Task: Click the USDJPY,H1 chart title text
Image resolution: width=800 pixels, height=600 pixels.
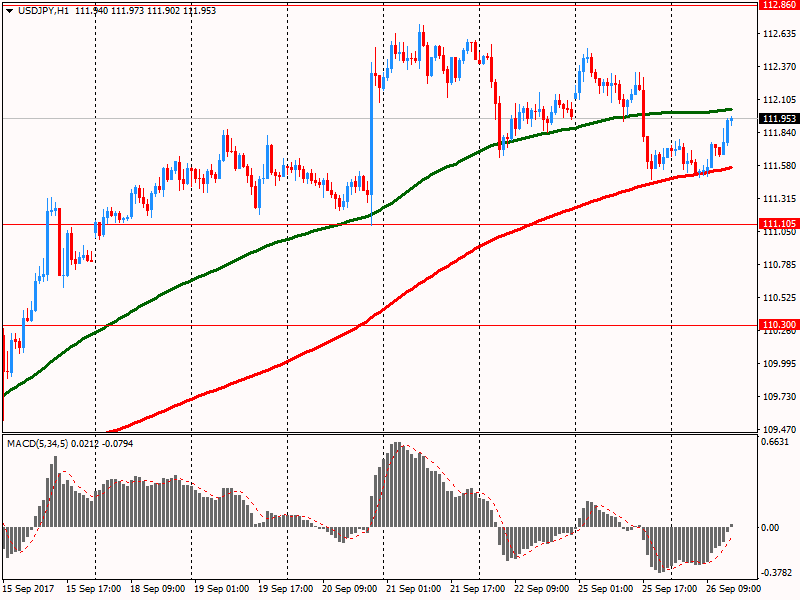Action: pos(43,11)
